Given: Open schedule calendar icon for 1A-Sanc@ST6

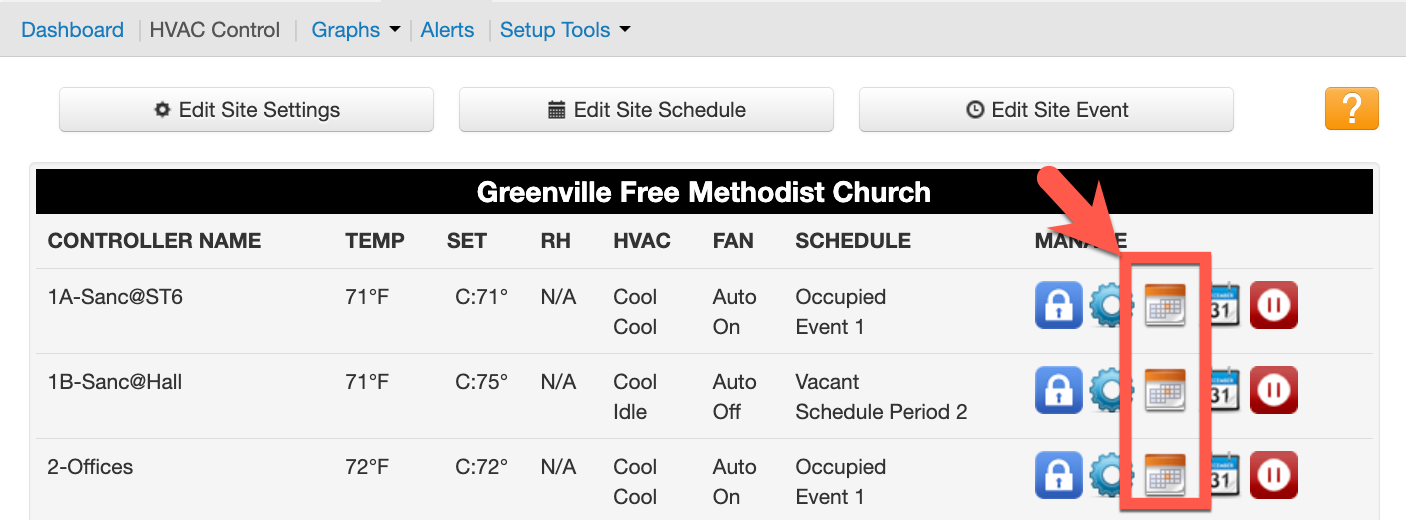Looking at the screenshot, I should [1164, 305].
